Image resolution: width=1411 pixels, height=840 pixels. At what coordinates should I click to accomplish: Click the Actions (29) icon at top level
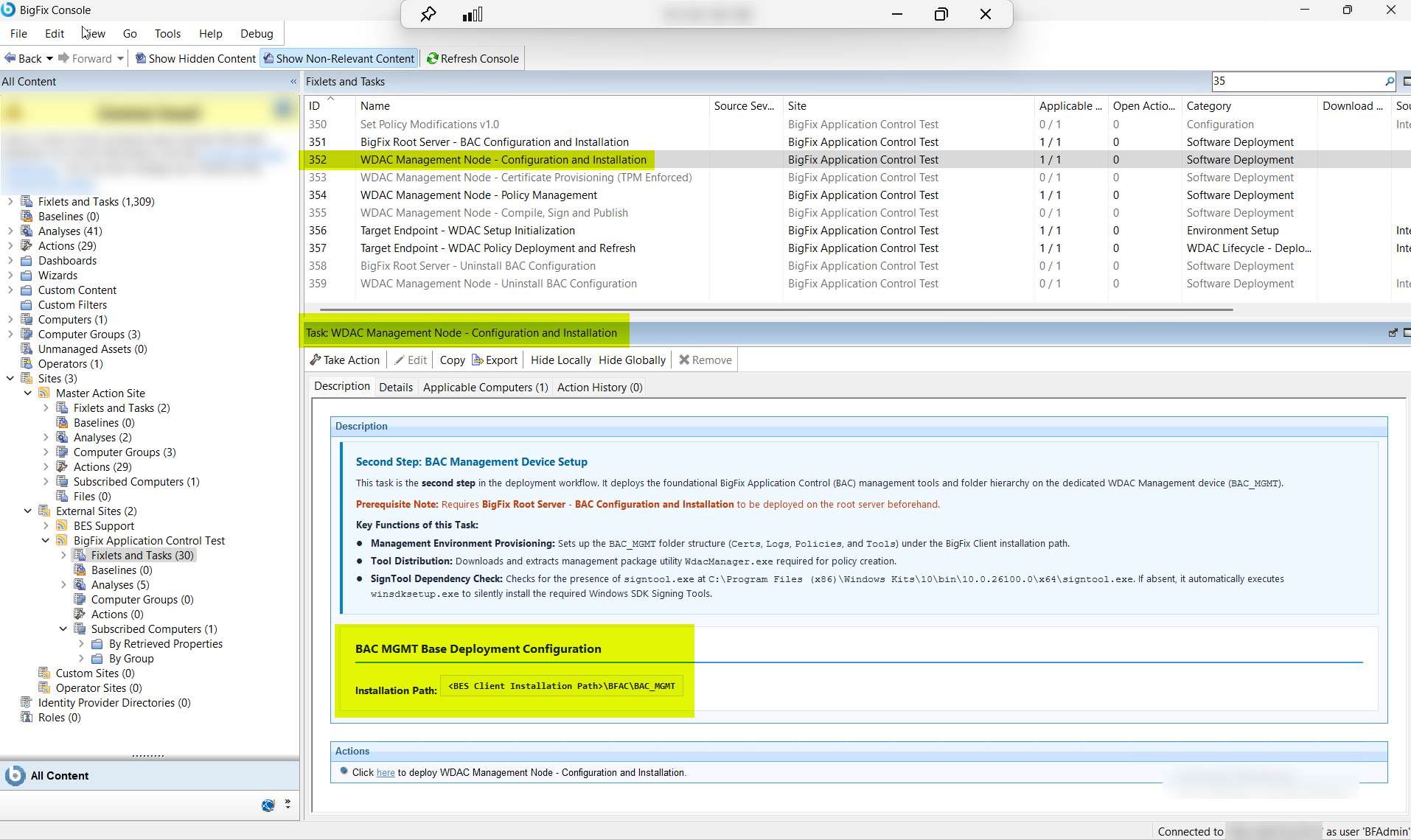click(x=27, y=246)
